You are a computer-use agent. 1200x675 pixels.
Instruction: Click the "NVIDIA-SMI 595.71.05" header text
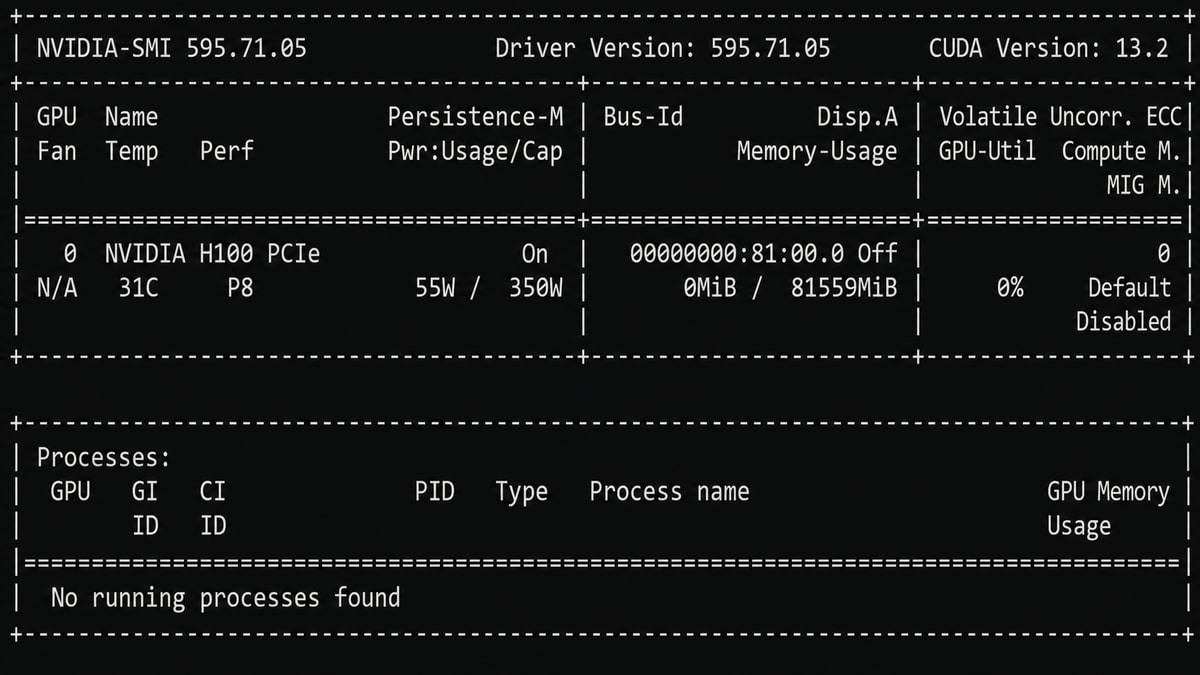tap(171, 48)
